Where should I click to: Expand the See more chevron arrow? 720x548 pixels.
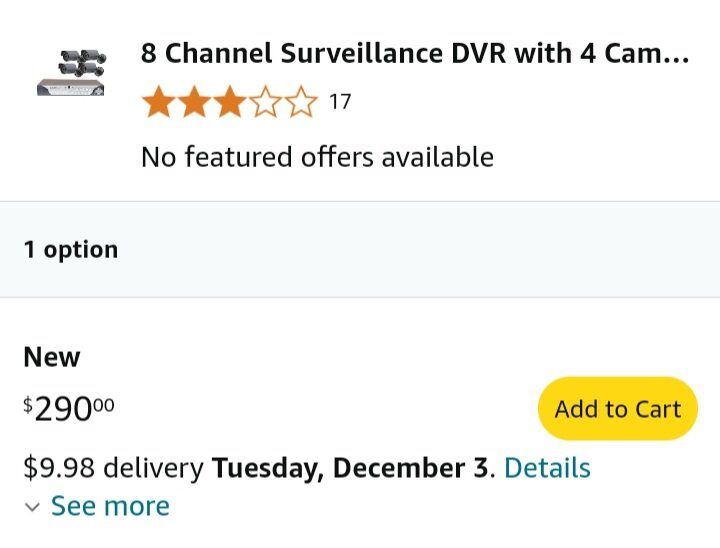pyautogui.click(x=32, y=507)
